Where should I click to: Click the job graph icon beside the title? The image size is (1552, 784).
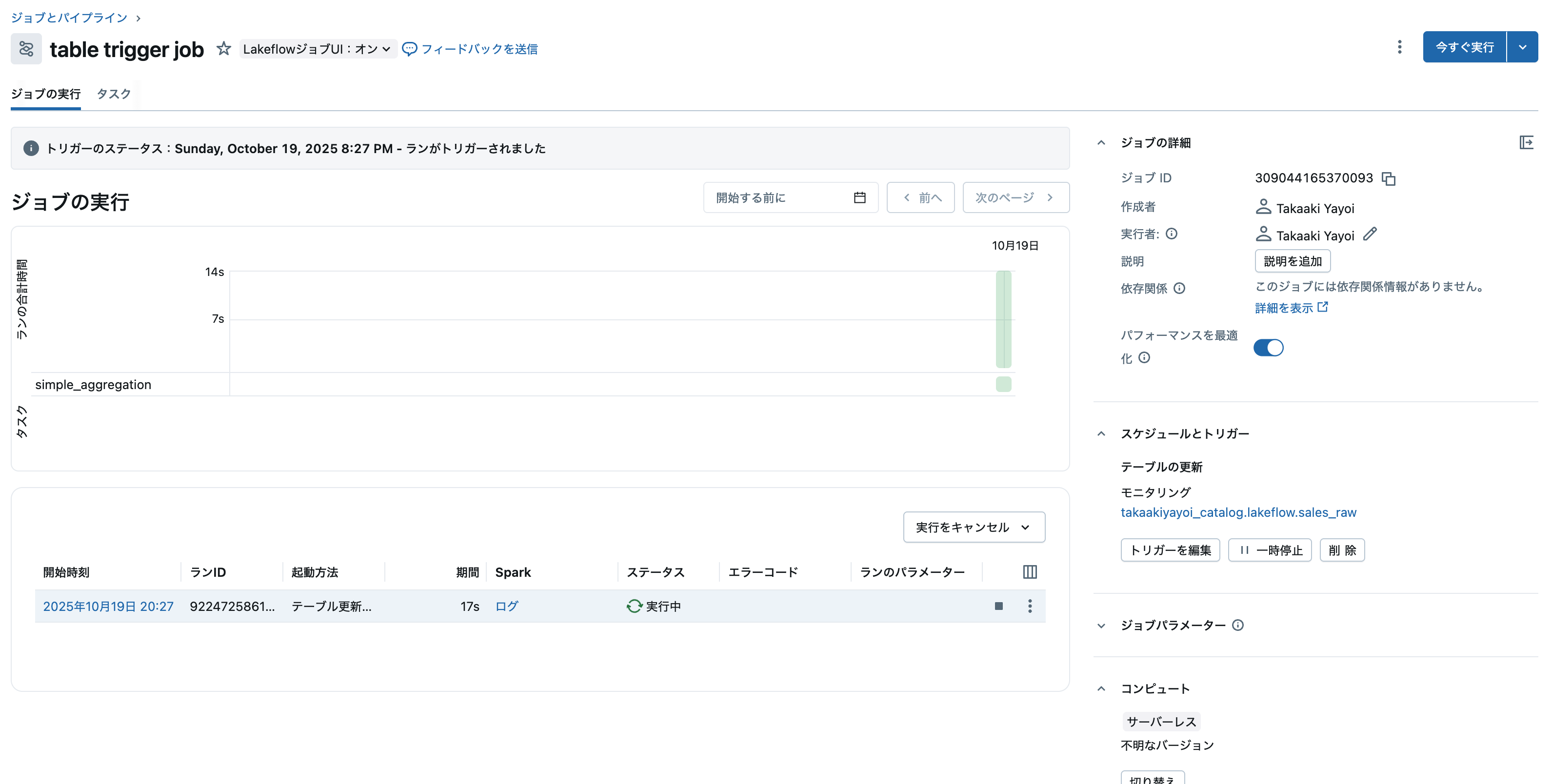[25, 48]
